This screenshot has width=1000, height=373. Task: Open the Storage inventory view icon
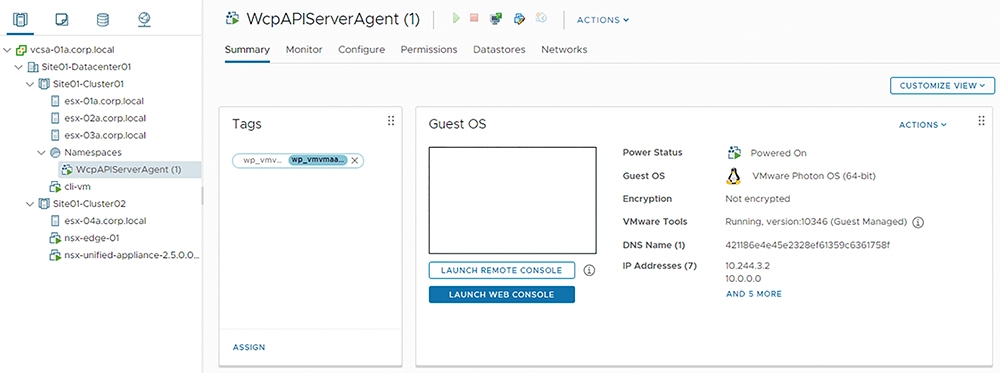(x=102, y=19)
